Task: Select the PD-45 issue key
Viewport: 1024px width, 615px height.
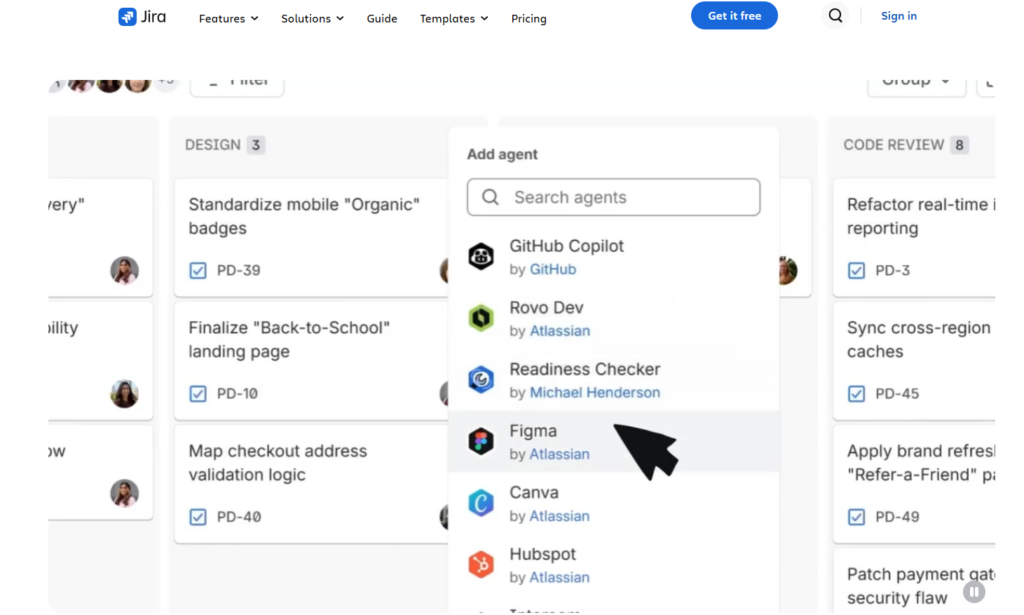Action: pyautogui.click(x=897, y=394)
